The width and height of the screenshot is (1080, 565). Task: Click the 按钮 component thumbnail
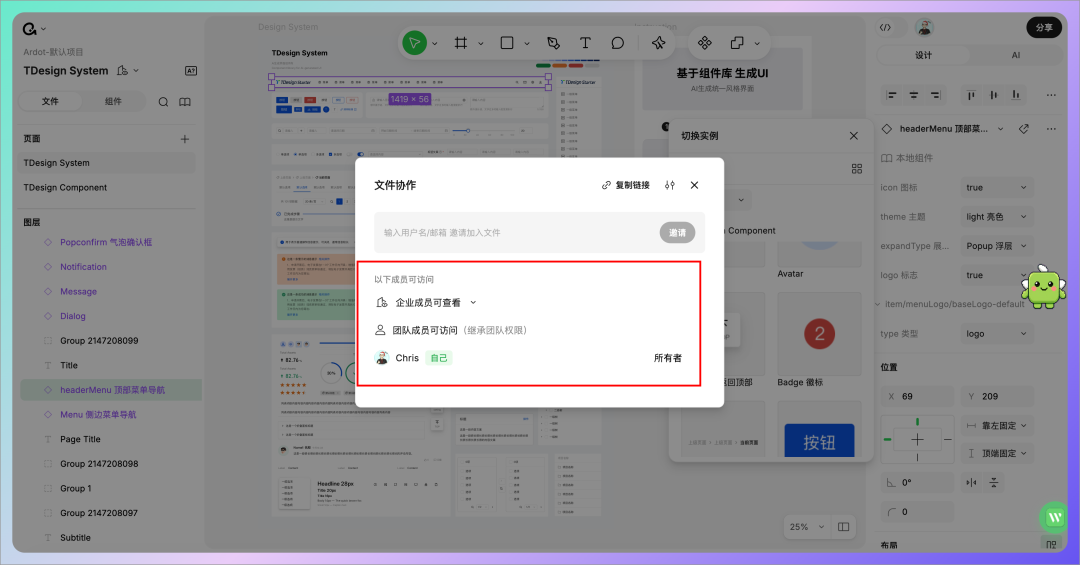click(820, 430)
